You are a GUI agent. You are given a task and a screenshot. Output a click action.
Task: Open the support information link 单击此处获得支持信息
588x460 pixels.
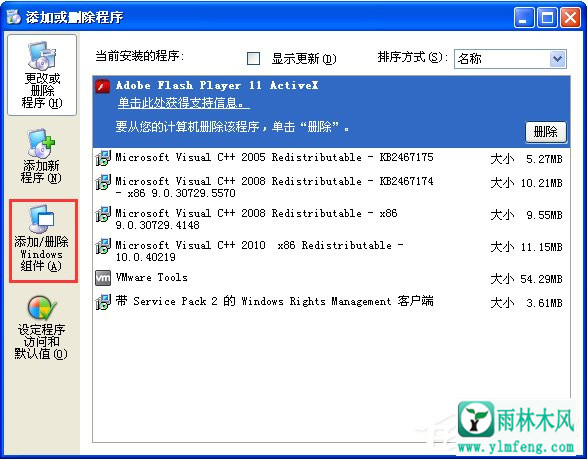(184, 102)
